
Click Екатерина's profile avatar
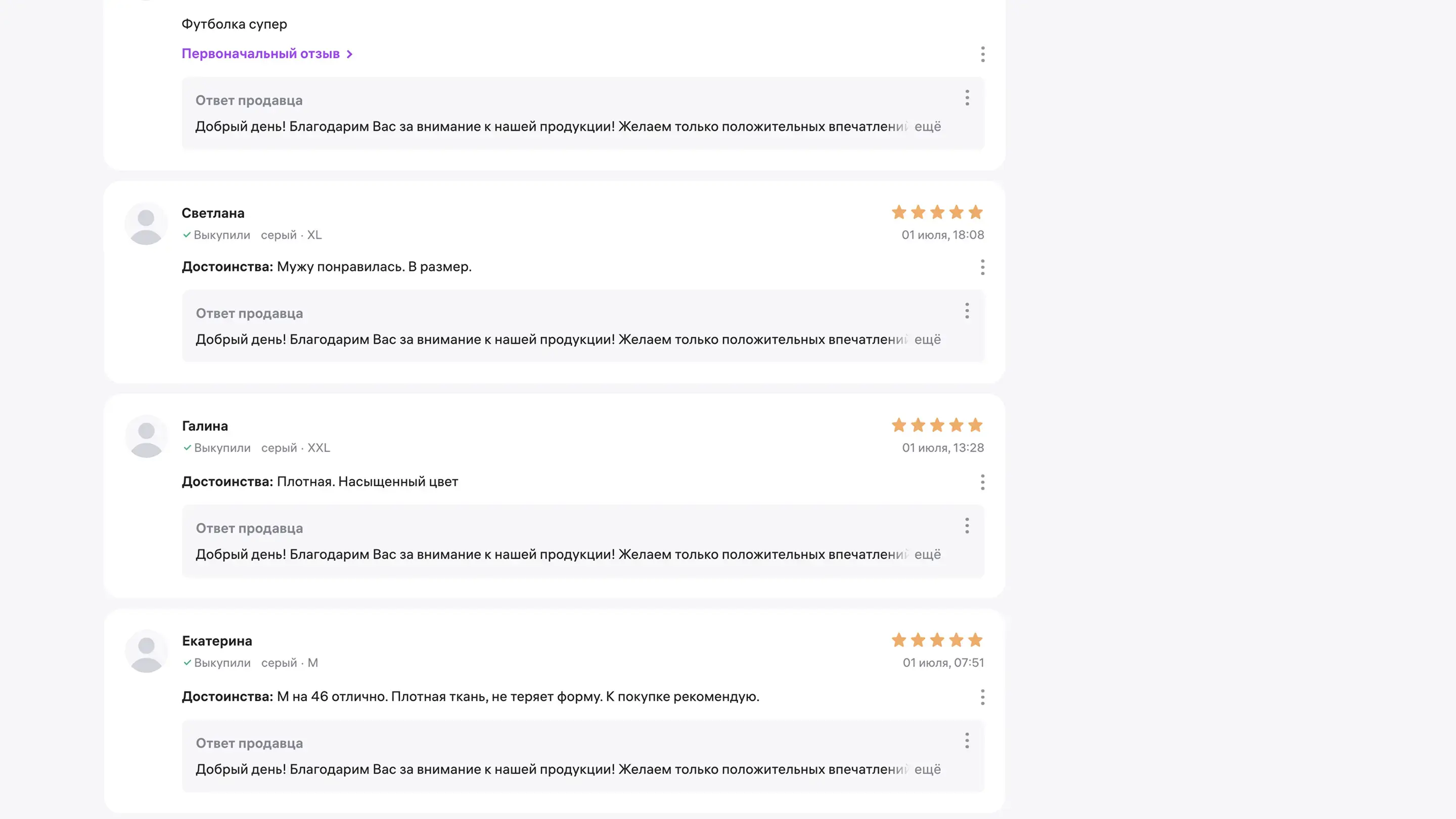pos(146,652)
